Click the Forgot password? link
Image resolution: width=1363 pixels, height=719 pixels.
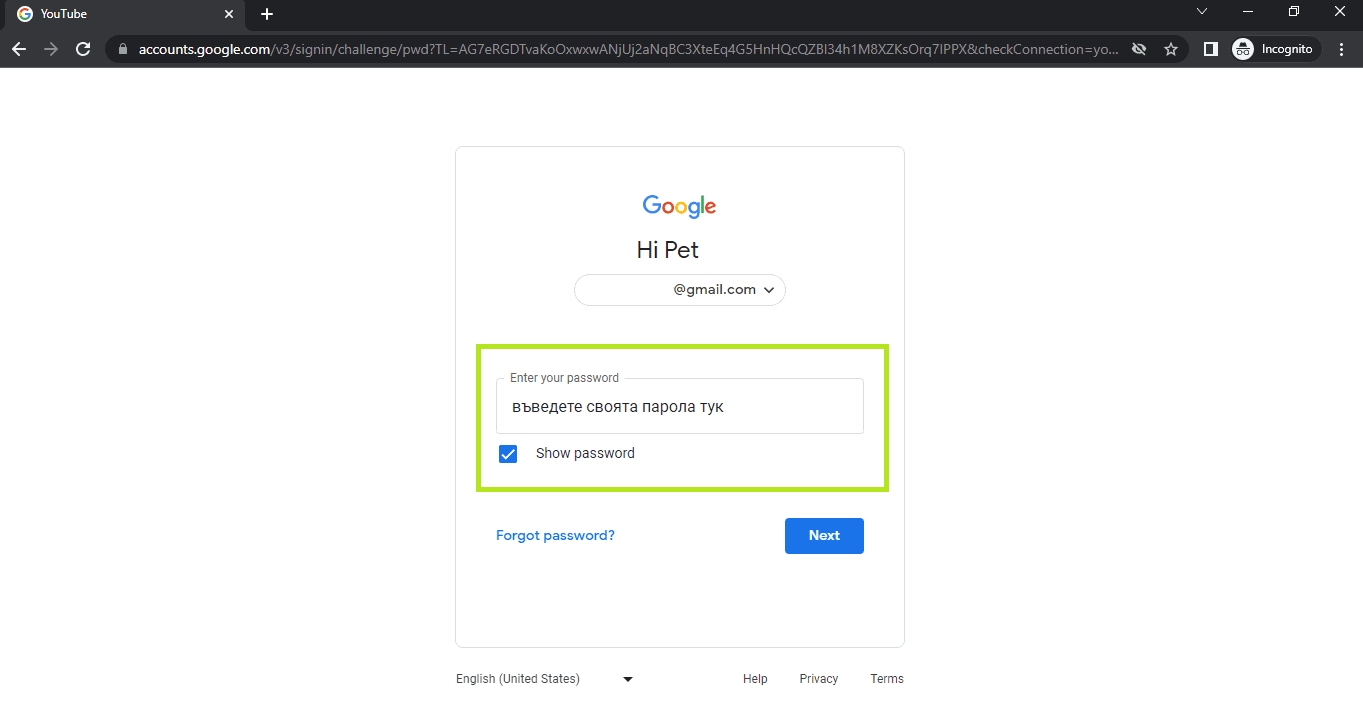555,536
